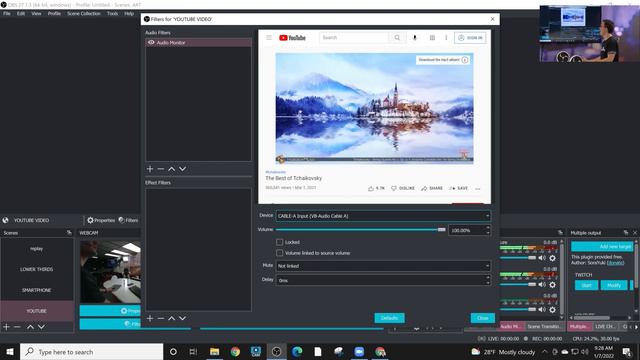
Task: Undock the Multiple output panel icon
Action: (626, 233)
